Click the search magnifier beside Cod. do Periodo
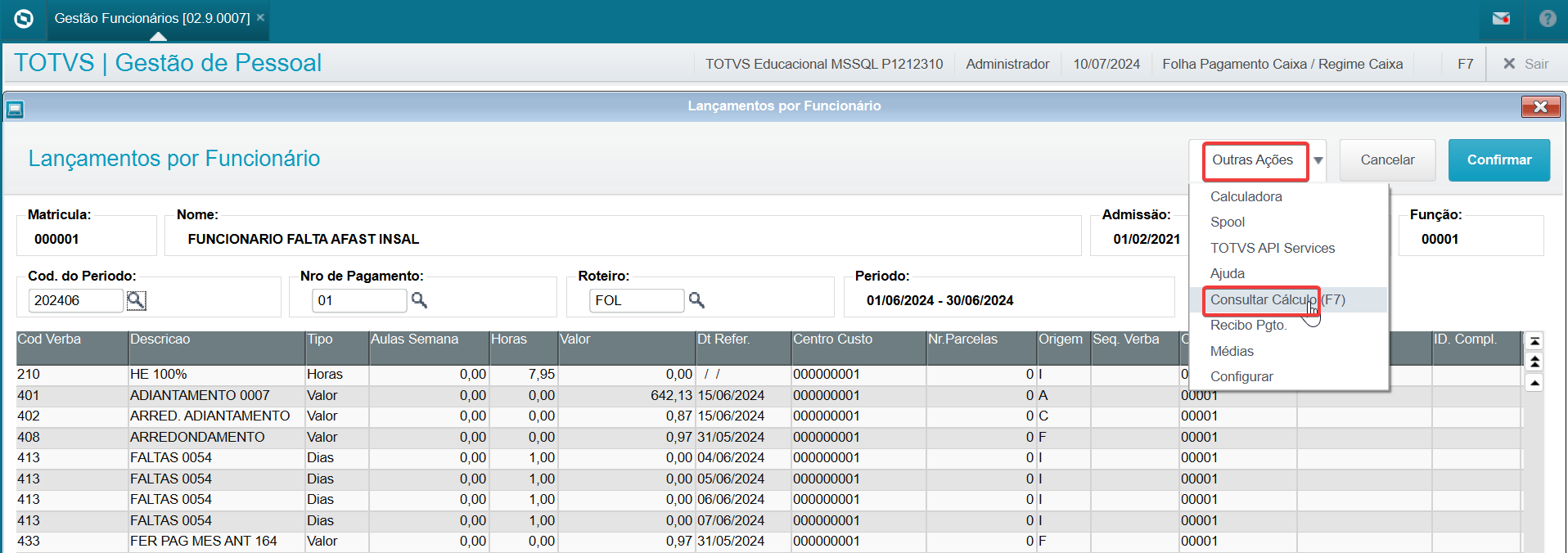 tap(136, 300)
